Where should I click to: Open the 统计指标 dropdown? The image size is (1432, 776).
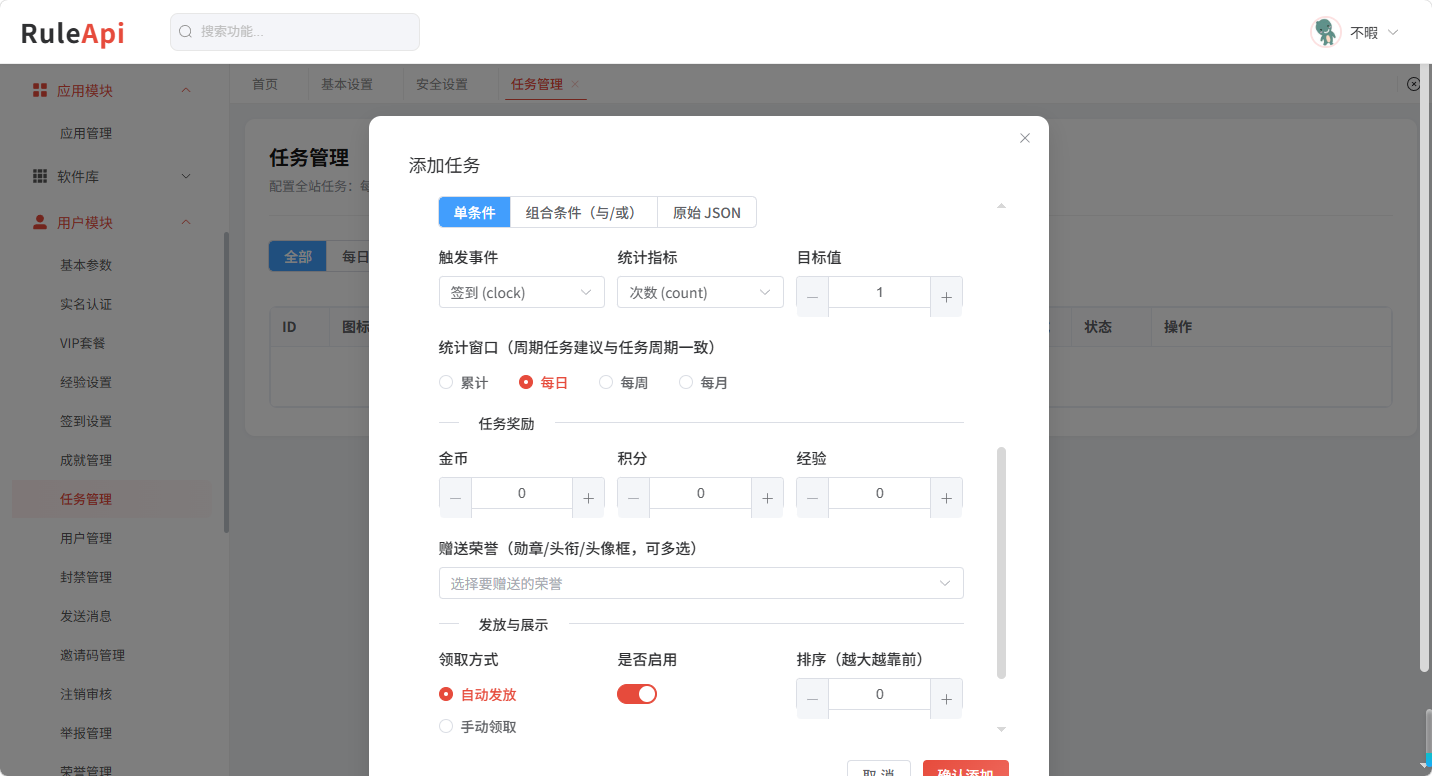click(700, 292)
